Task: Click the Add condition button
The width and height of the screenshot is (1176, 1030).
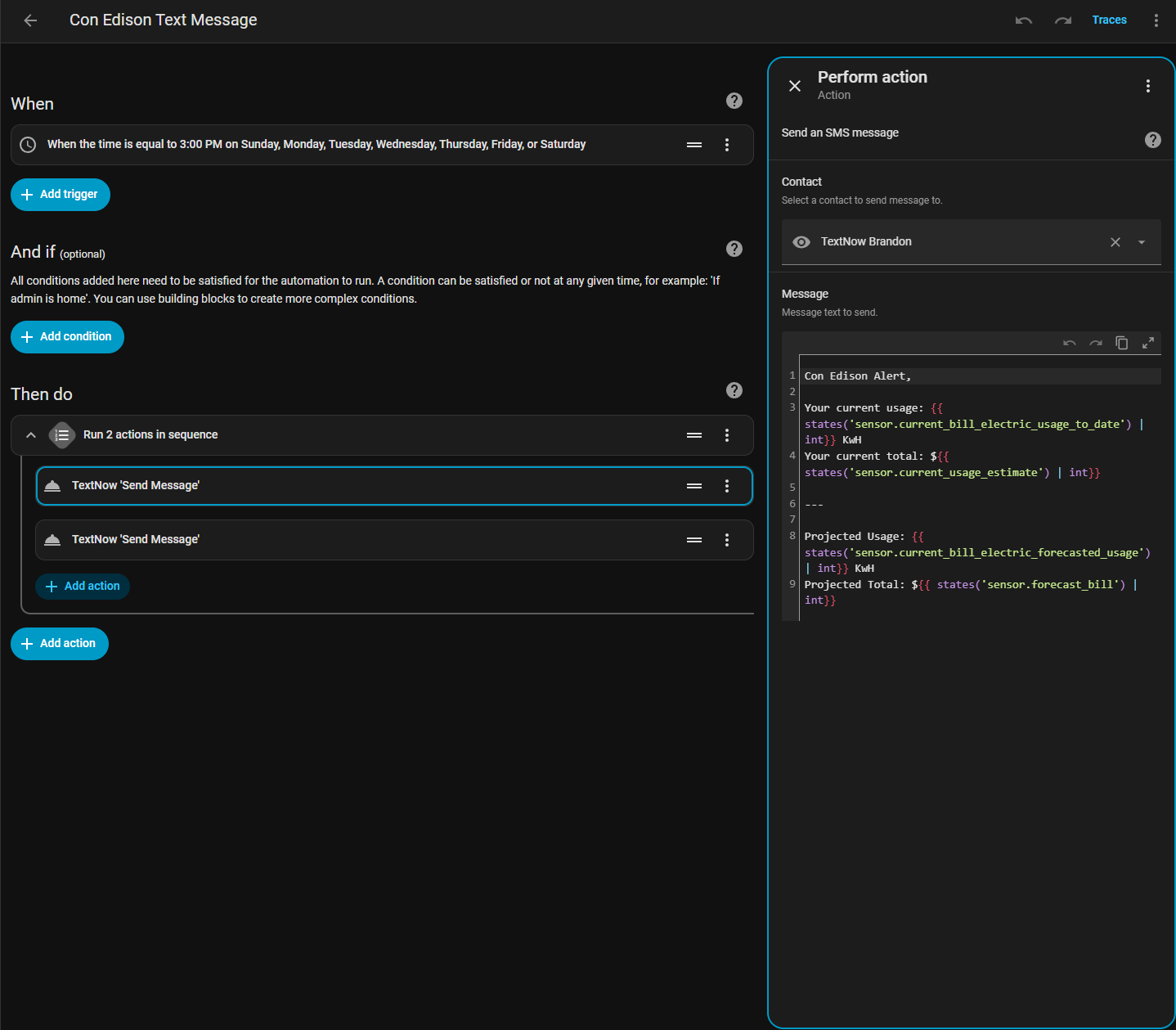Action: point(67,337)
